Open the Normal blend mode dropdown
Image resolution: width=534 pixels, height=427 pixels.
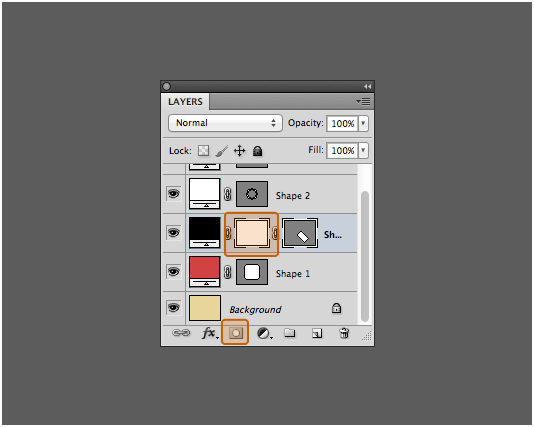(225, 123)
